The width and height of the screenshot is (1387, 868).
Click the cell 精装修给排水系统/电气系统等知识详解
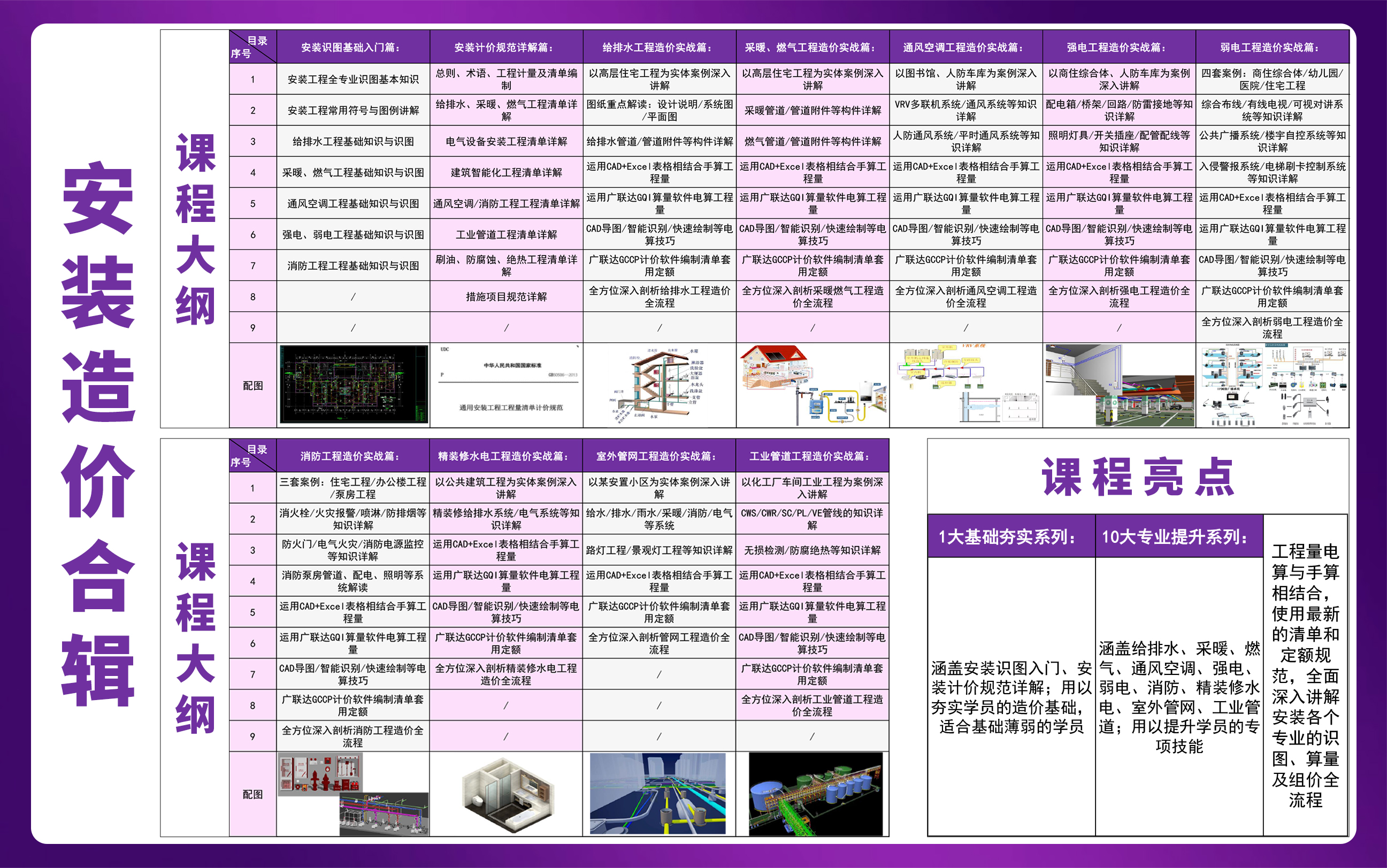tap(507, 519)
